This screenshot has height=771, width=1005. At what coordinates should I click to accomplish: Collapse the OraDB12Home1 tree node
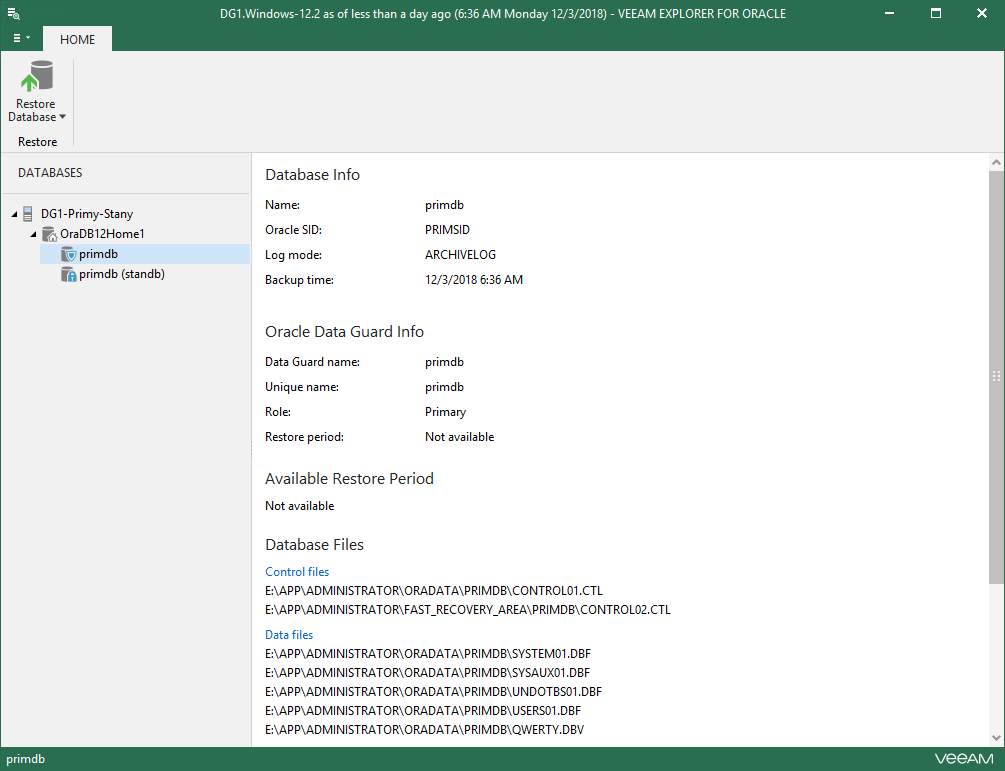click(x=33, y=234)
